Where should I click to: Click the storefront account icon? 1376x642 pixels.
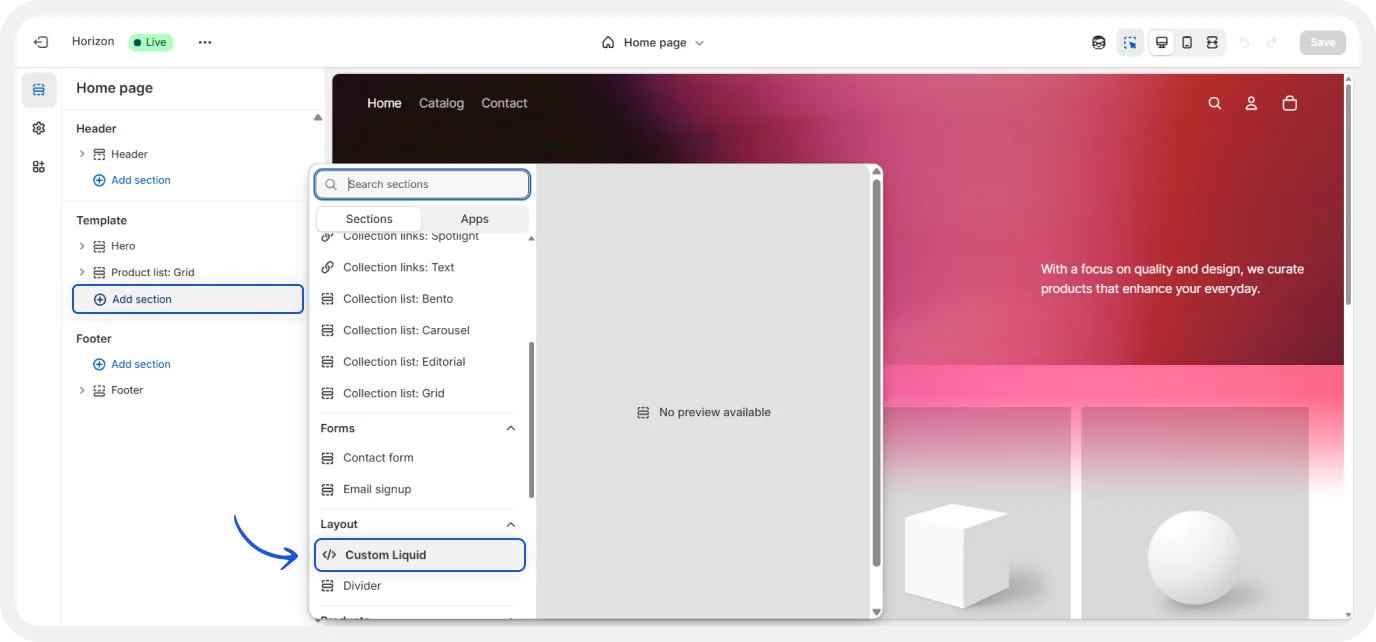click(x=1251, y=103)
